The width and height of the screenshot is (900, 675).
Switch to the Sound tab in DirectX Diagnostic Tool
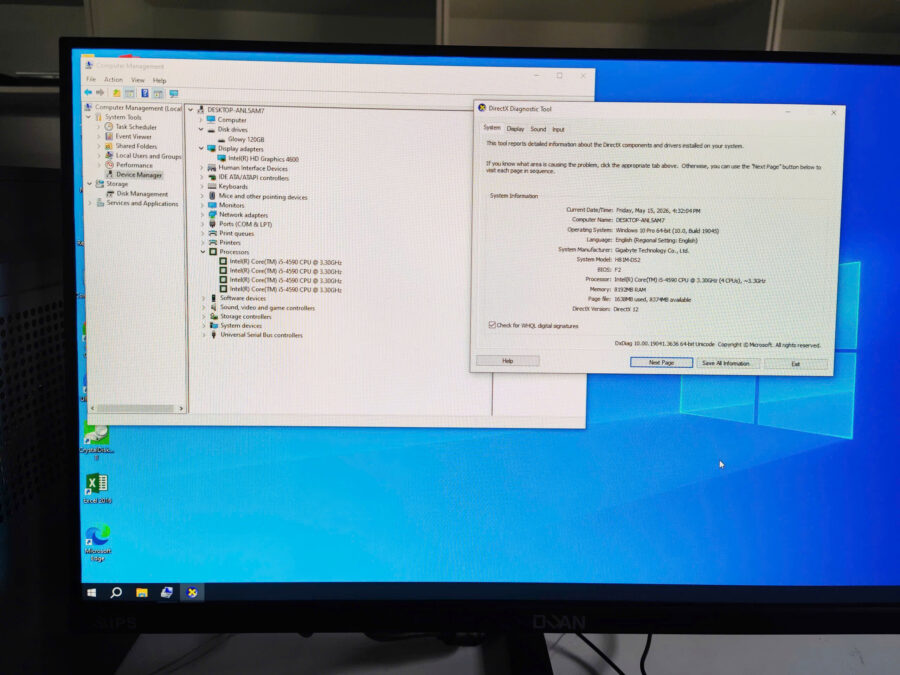click(538, 129)
